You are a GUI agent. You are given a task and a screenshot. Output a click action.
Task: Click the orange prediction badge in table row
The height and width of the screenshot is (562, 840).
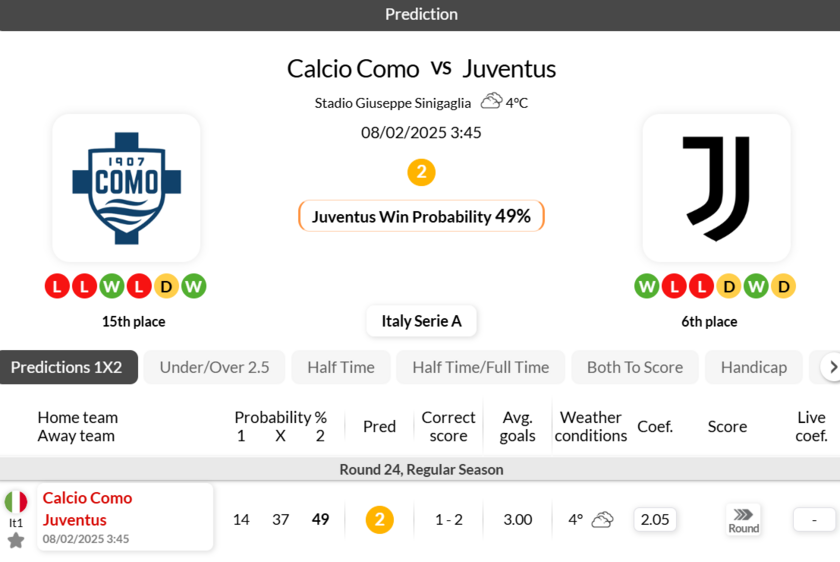pos(379,520)
